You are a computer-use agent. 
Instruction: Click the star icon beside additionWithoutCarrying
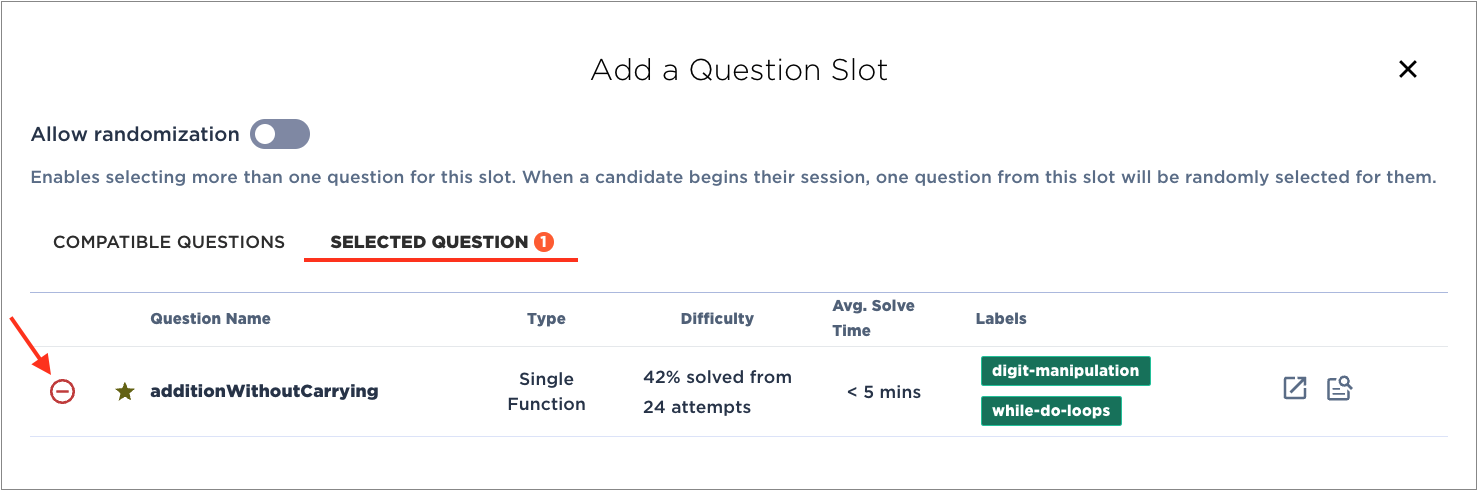click(x=125, y=392)
